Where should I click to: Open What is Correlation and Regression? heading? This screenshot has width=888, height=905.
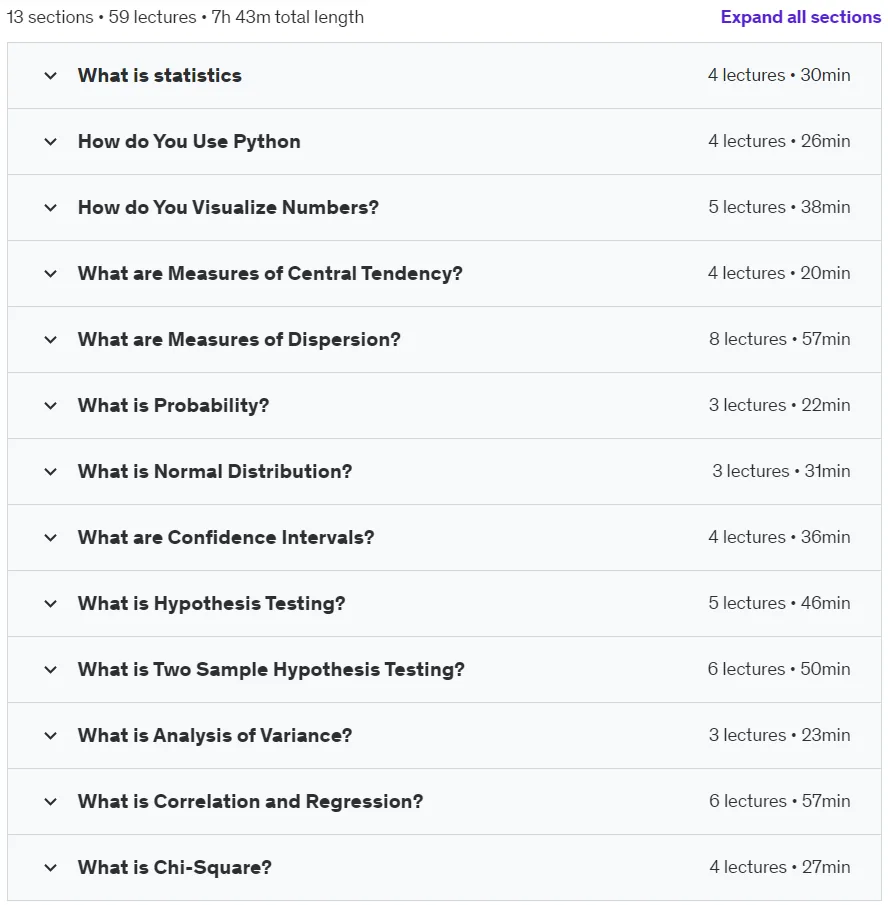pyautogui.click(x=250, y=801)
